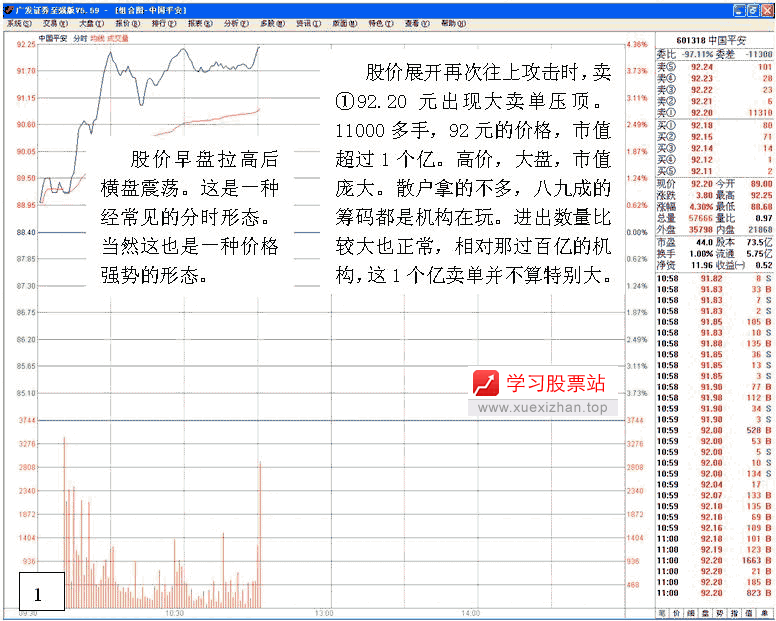Select the 买② 92.15 order row

[x=715, y=137]
